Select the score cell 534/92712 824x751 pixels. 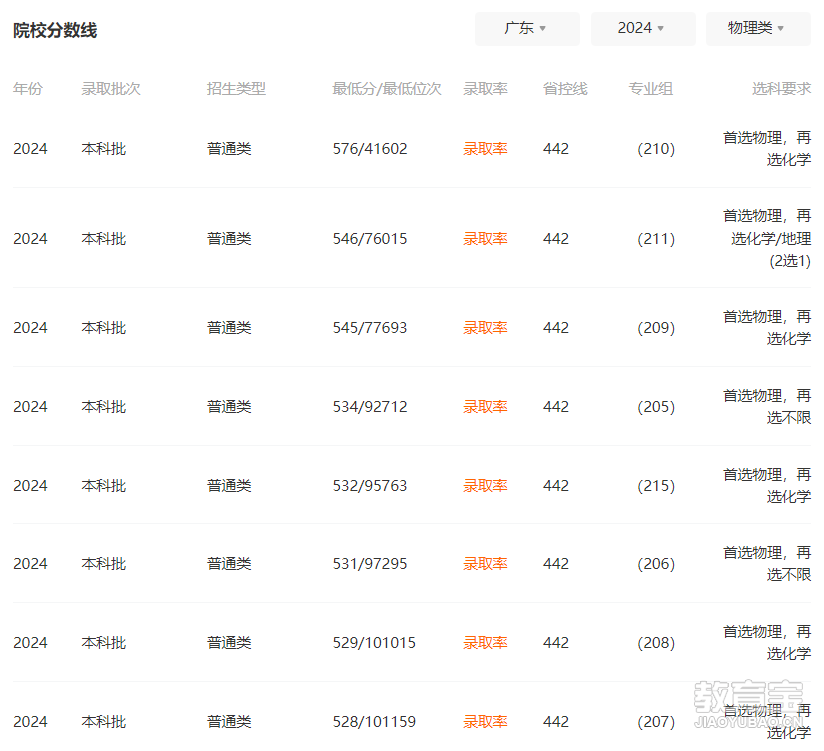370,407
